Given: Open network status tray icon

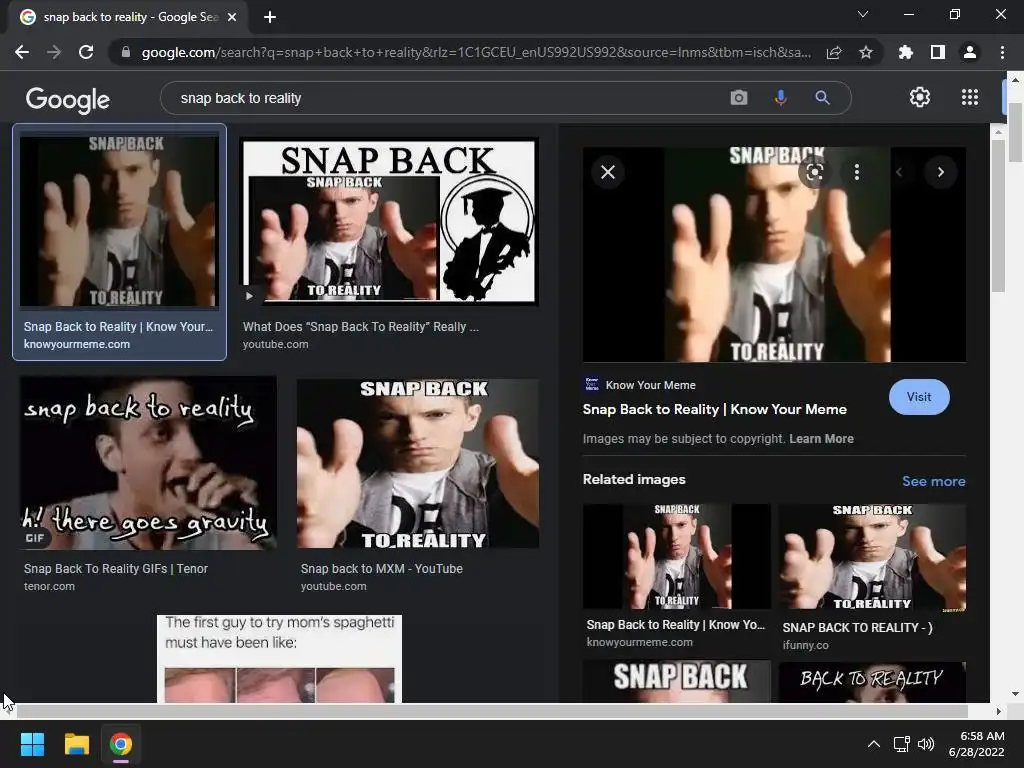Looking at the screenshot, I should pyautogui.click(x=902, y=744).
